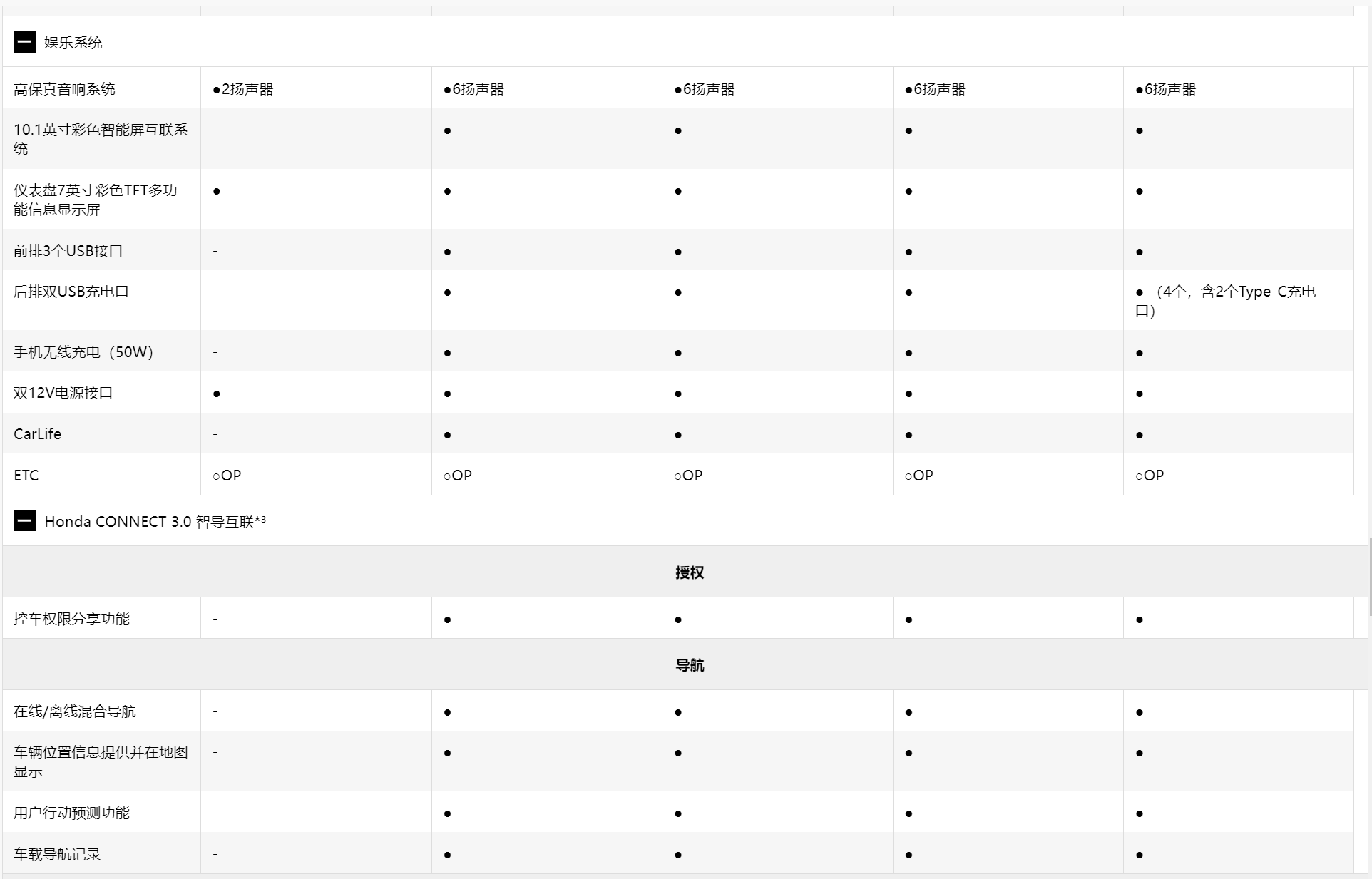The image size is (1372, 879).
Task: Collapse the 娱乐系统 section using minus icon
Action: pos(24,42)
